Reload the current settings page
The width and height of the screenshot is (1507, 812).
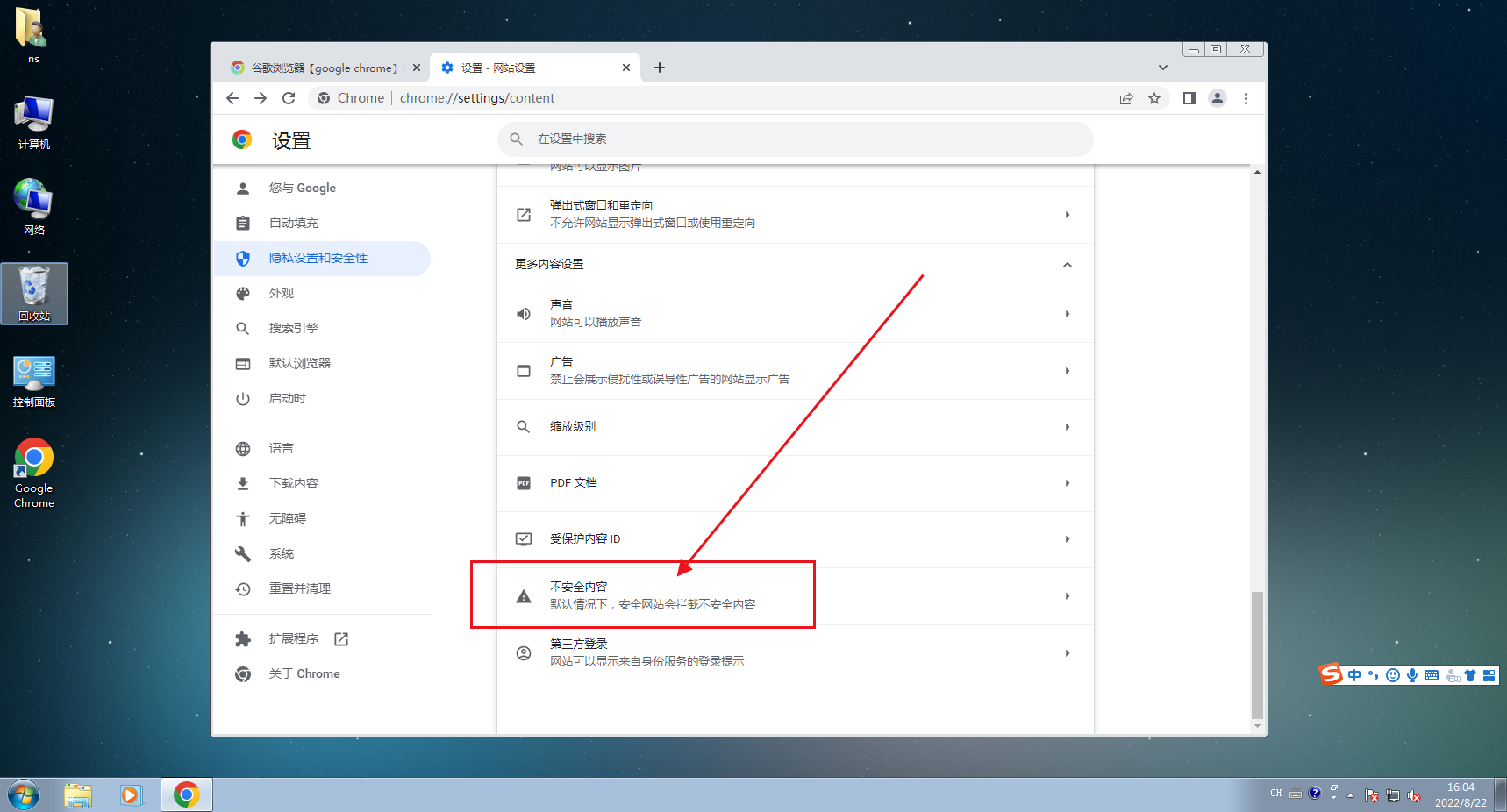coord(289,98)
